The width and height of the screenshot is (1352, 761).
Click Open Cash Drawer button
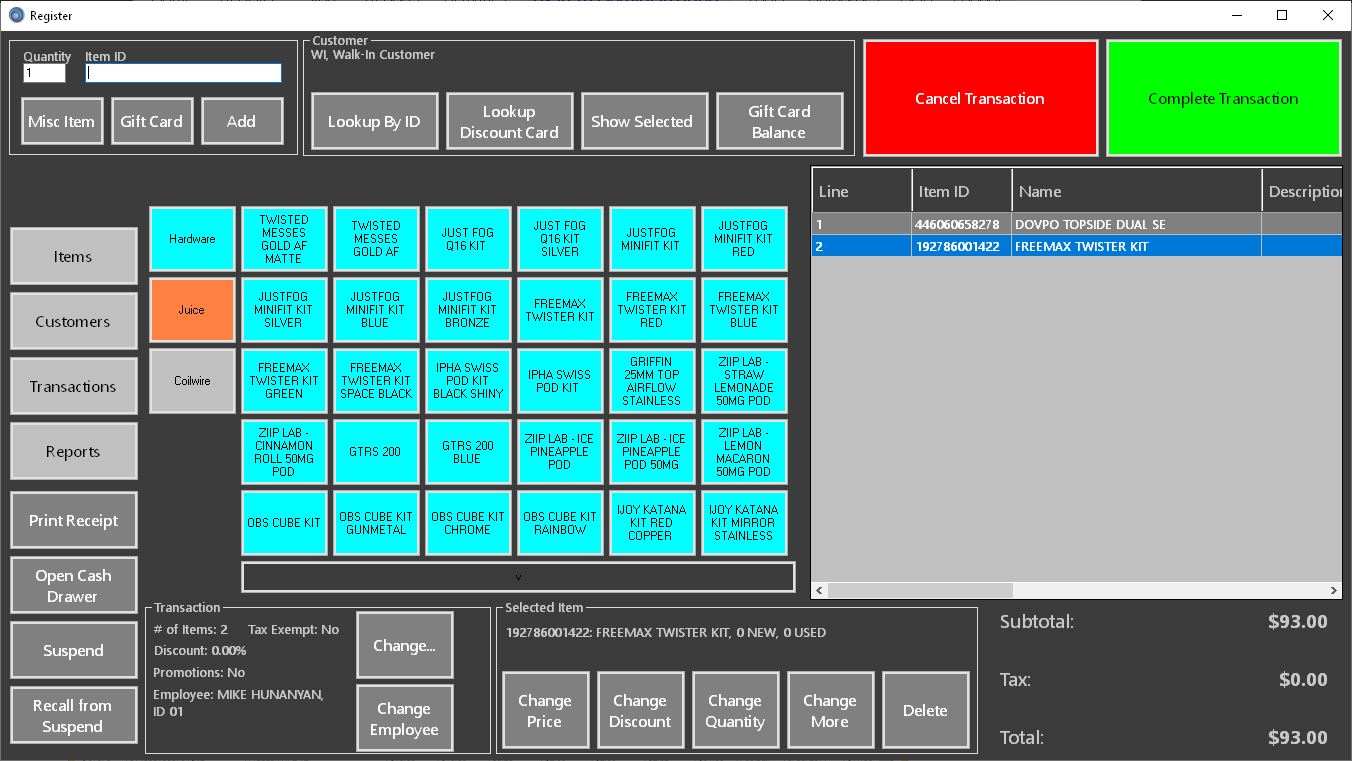tap(73, 585)
